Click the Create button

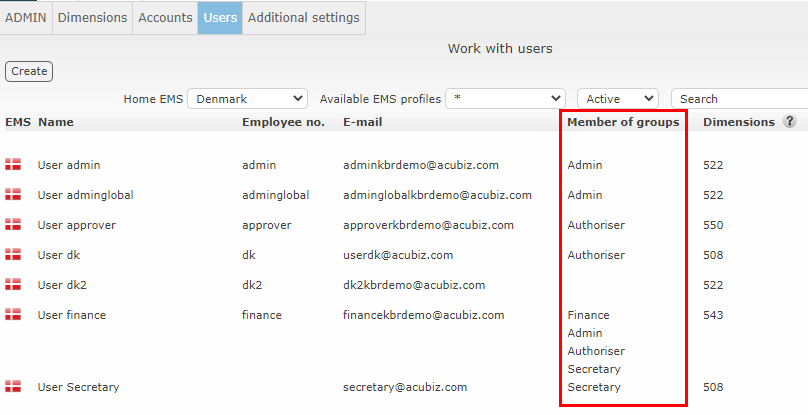pos(29,71)
